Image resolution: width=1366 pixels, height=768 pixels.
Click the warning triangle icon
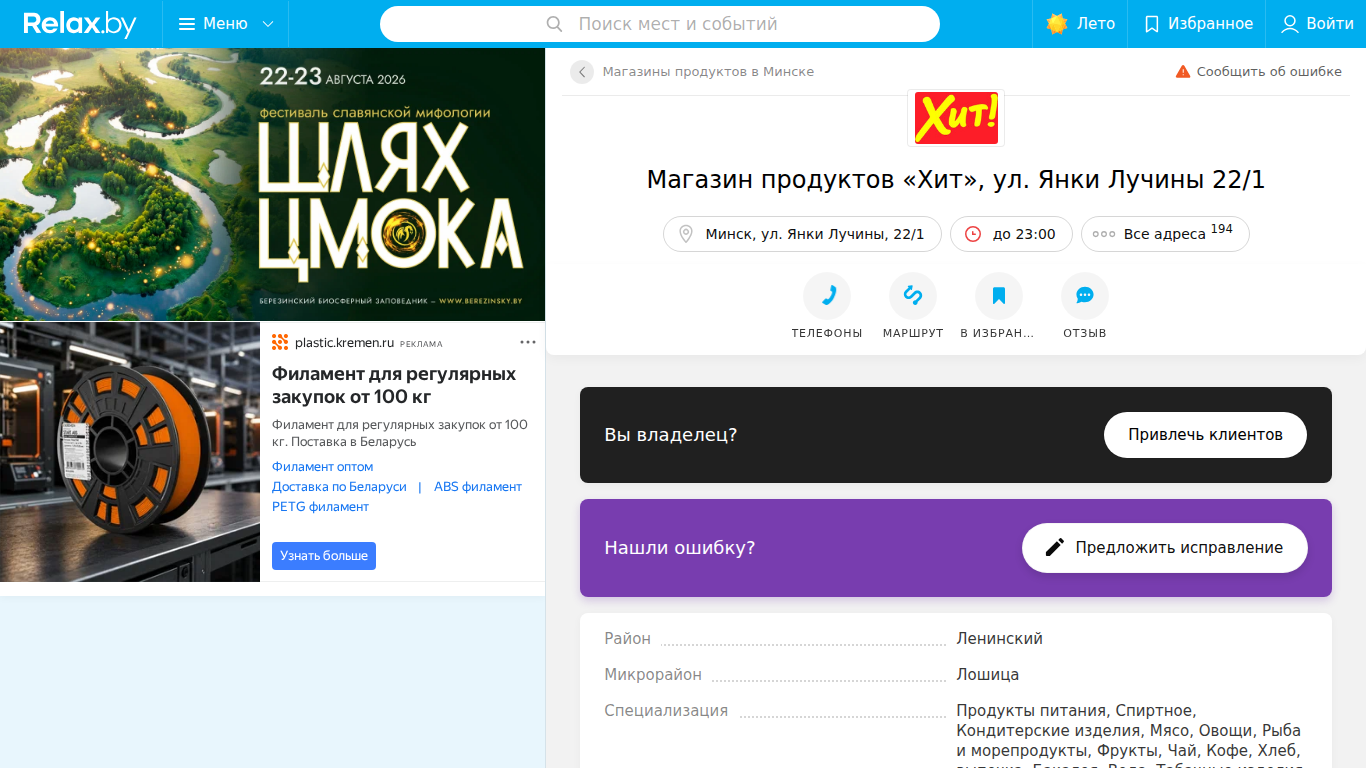pos(1183,72)
